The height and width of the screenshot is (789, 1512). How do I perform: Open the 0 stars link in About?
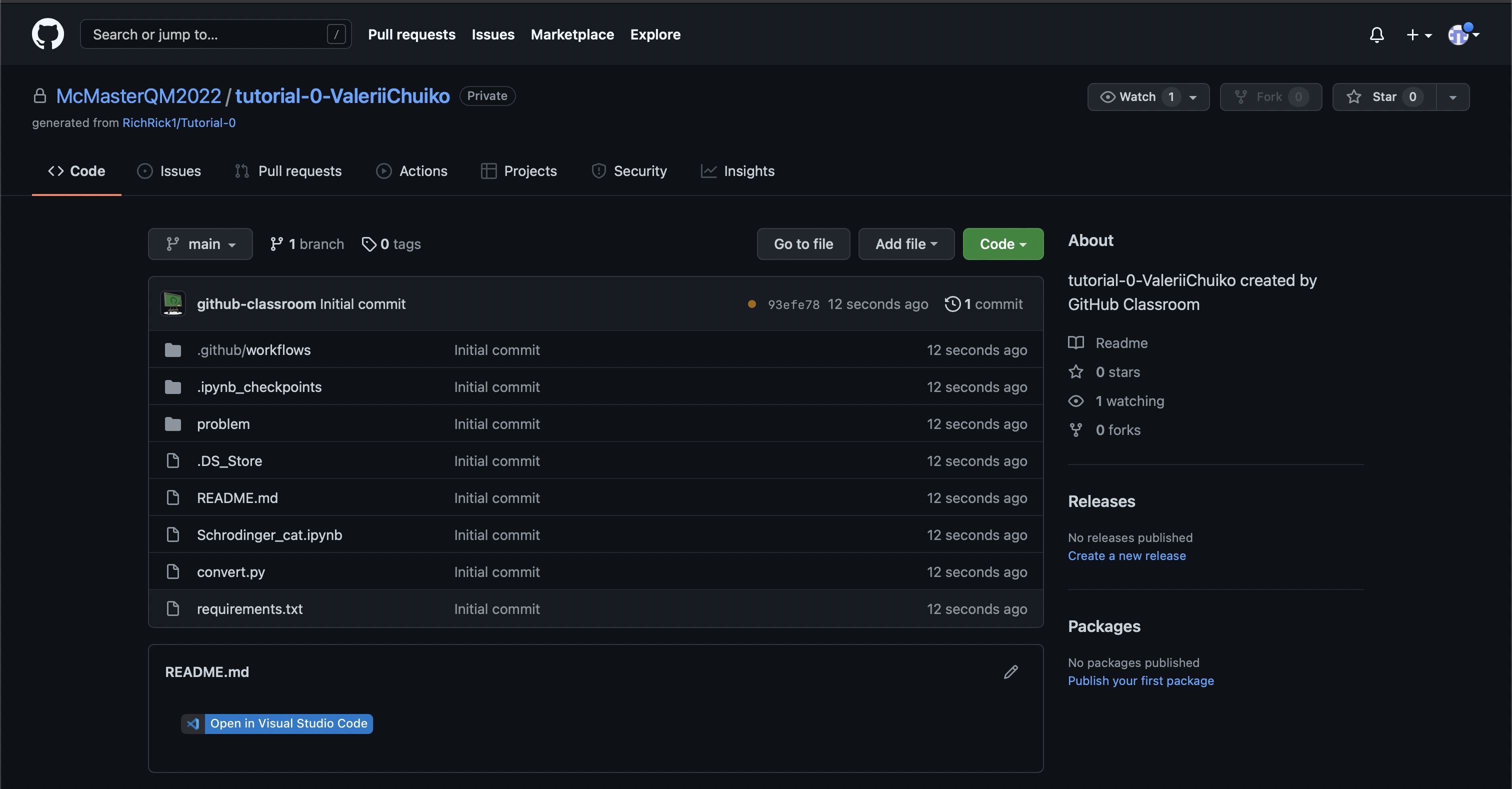point(1103,371)
